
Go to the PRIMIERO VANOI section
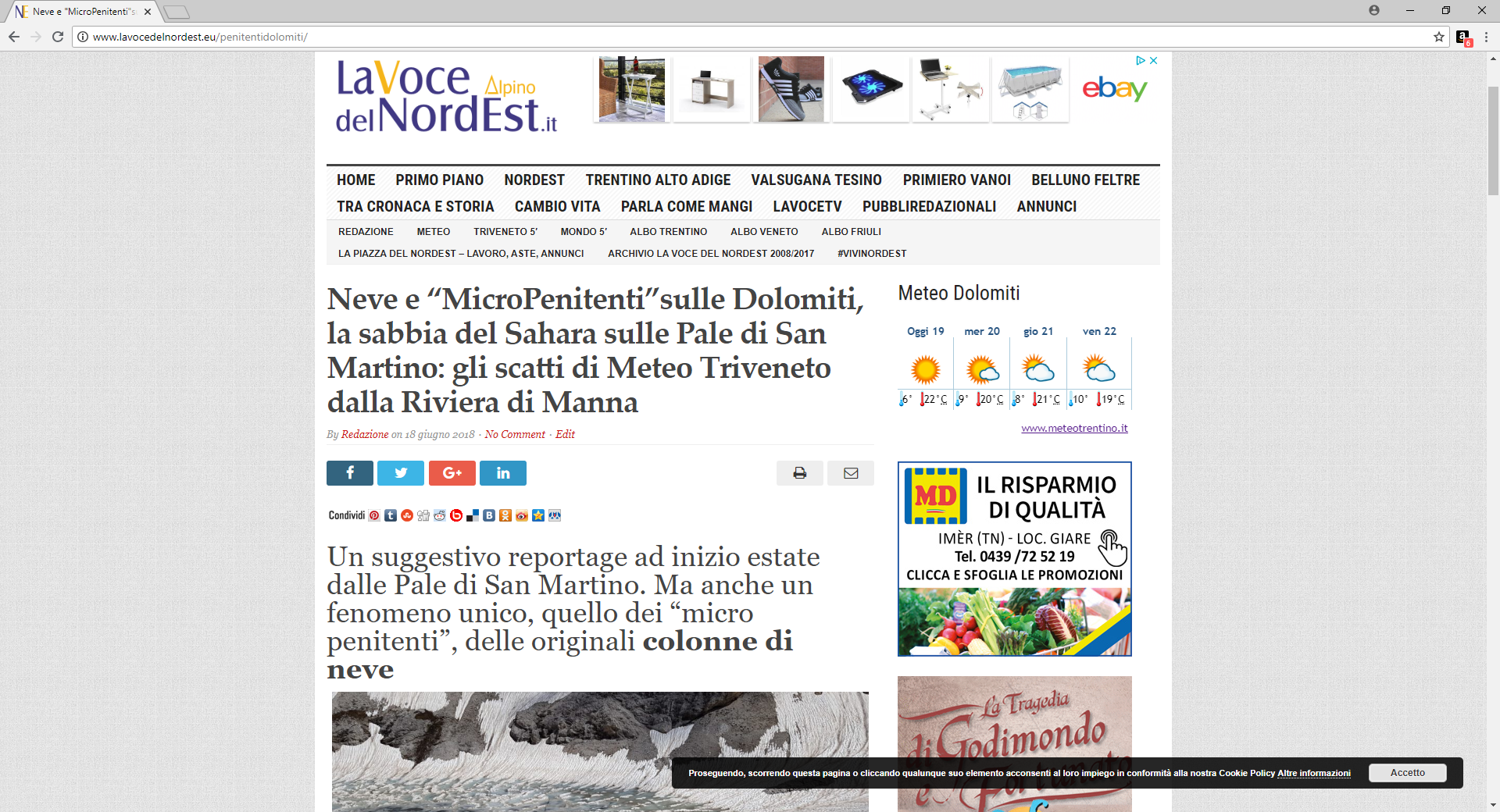click(x=956, y=180)
